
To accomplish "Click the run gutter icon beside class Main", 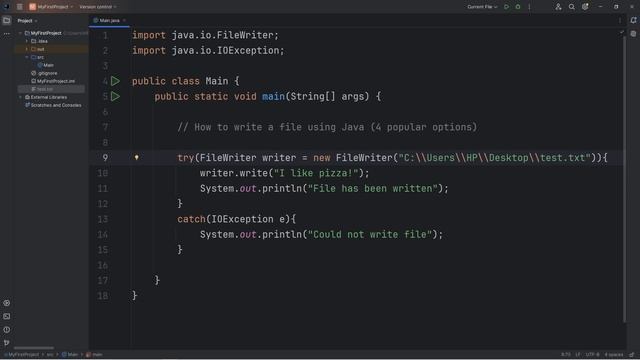I will pos(116,81).
